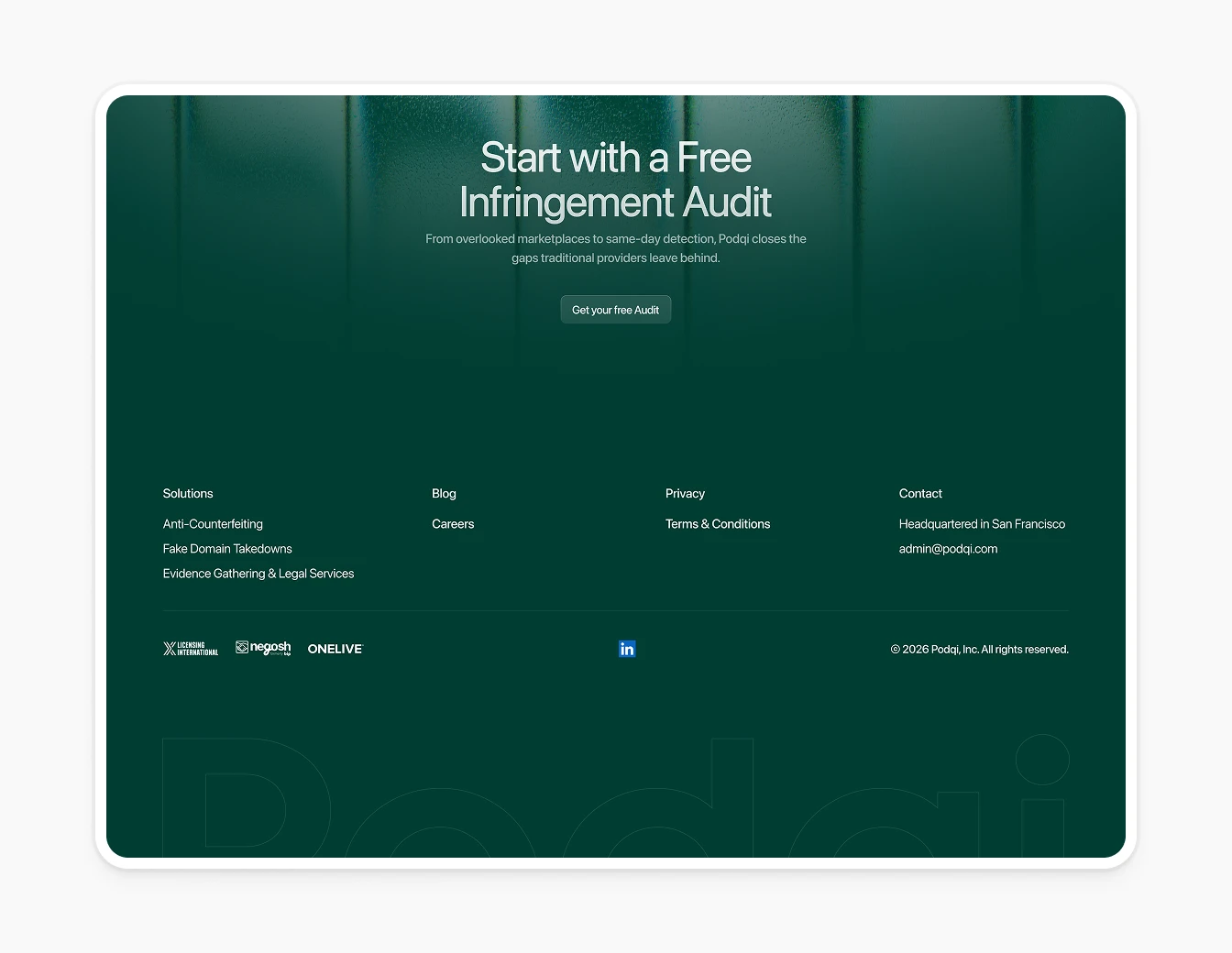The width and height of the screenshot is (1232, 953).
Task: View the Terms & Conditions
Action: tap(718, 523)
